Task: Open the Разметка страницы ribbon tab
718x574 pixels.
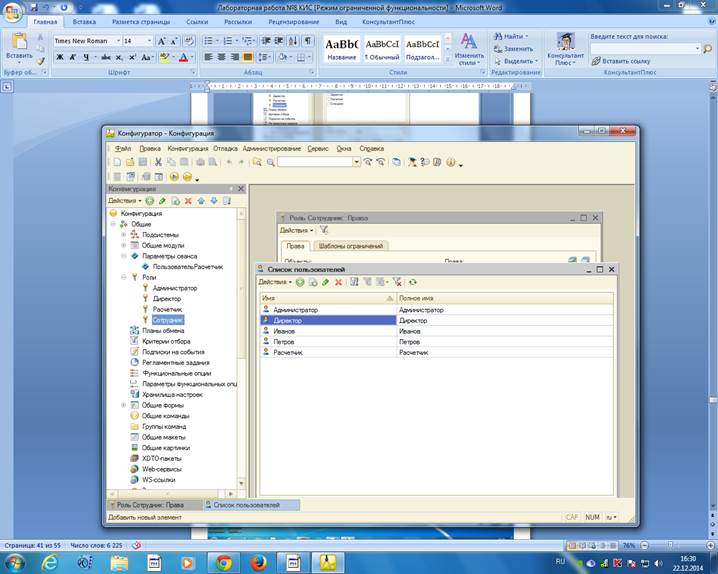Action: [141, 22]
